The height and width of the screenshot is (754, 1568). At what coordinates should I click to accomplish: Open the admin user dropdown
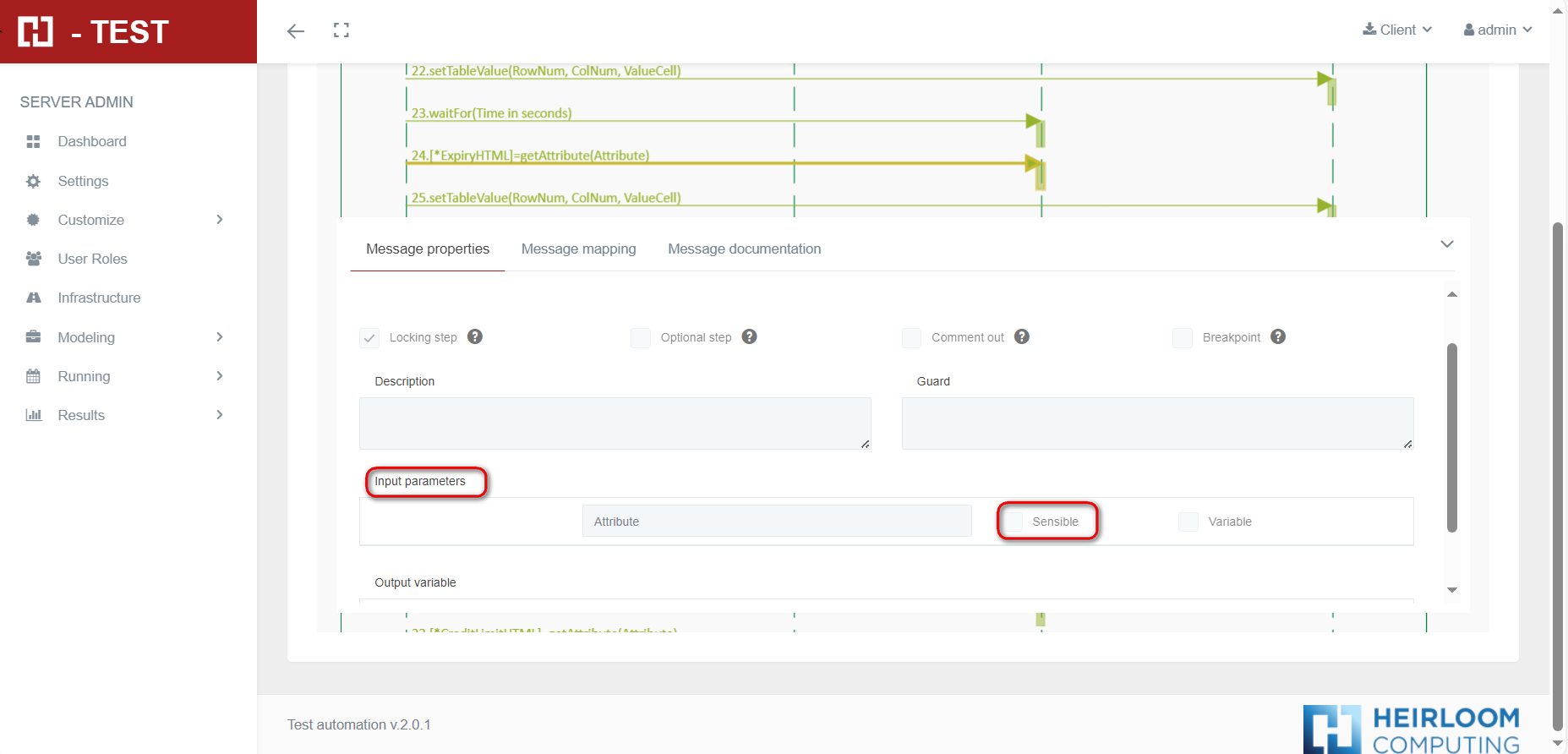click(1498, 30)
